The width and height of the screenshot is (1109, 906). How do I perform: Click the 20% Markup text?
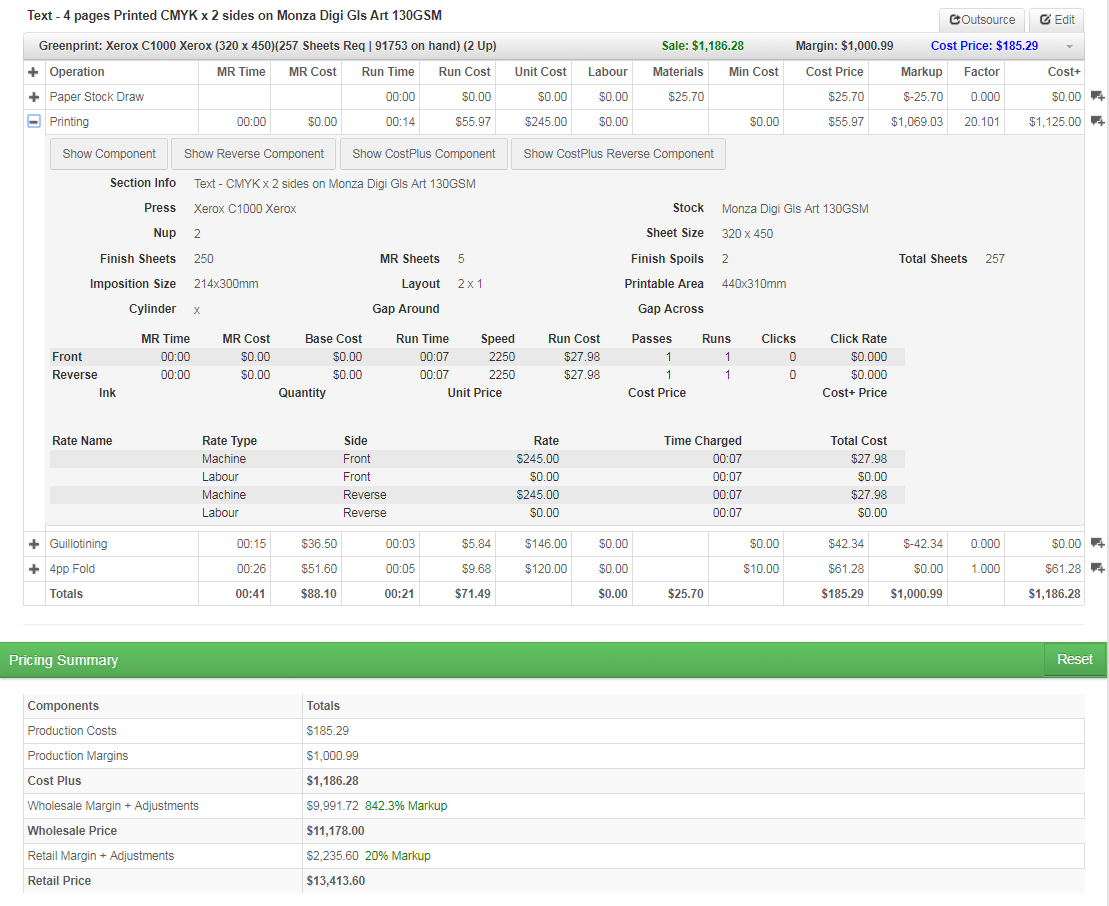pos(397,856)
